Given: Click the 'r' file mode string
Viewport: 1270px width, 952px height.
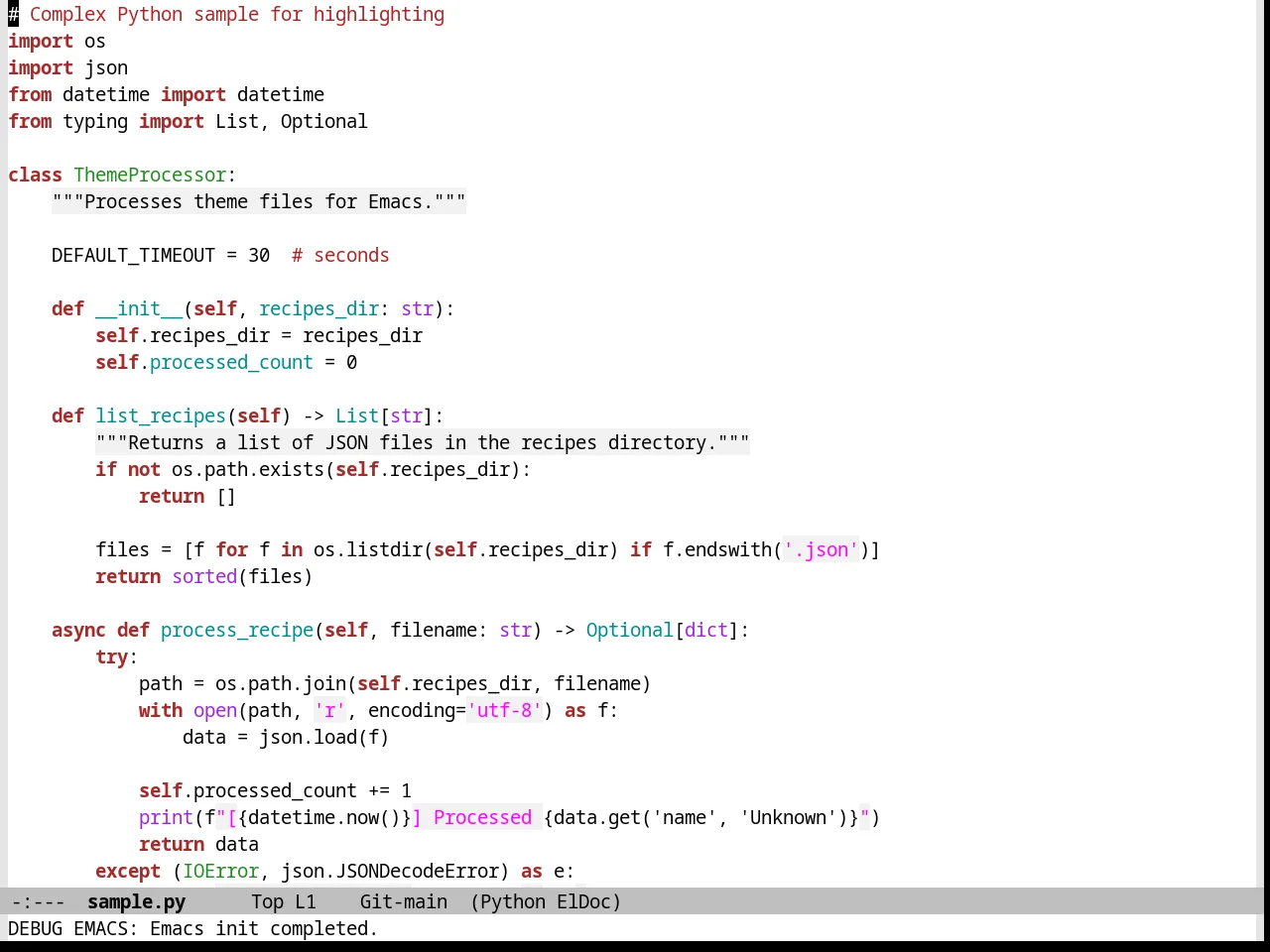Looking at the screenshot, I should tap(329, 710).
